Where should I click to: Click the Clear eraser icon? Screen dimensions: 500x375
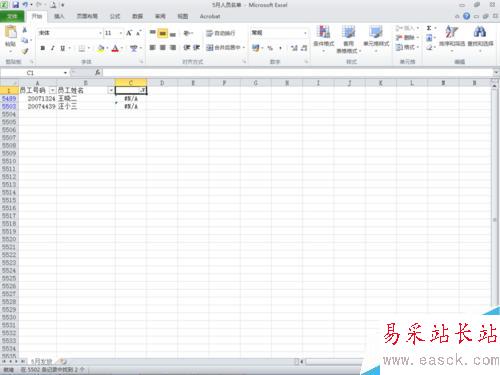point(429,47)
